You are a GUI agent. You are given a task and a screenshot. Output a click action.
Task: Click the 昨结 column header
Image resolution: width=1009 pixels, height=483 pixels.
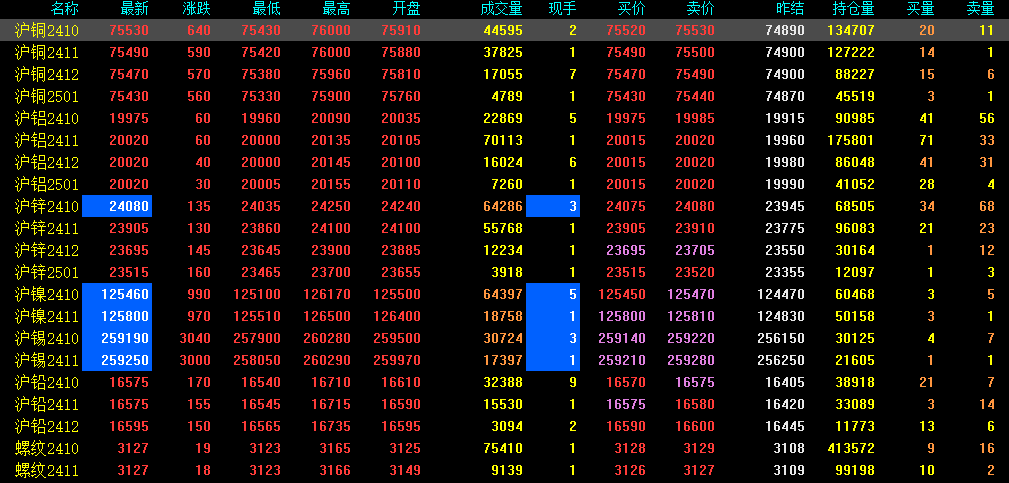(x=790, y=9)
